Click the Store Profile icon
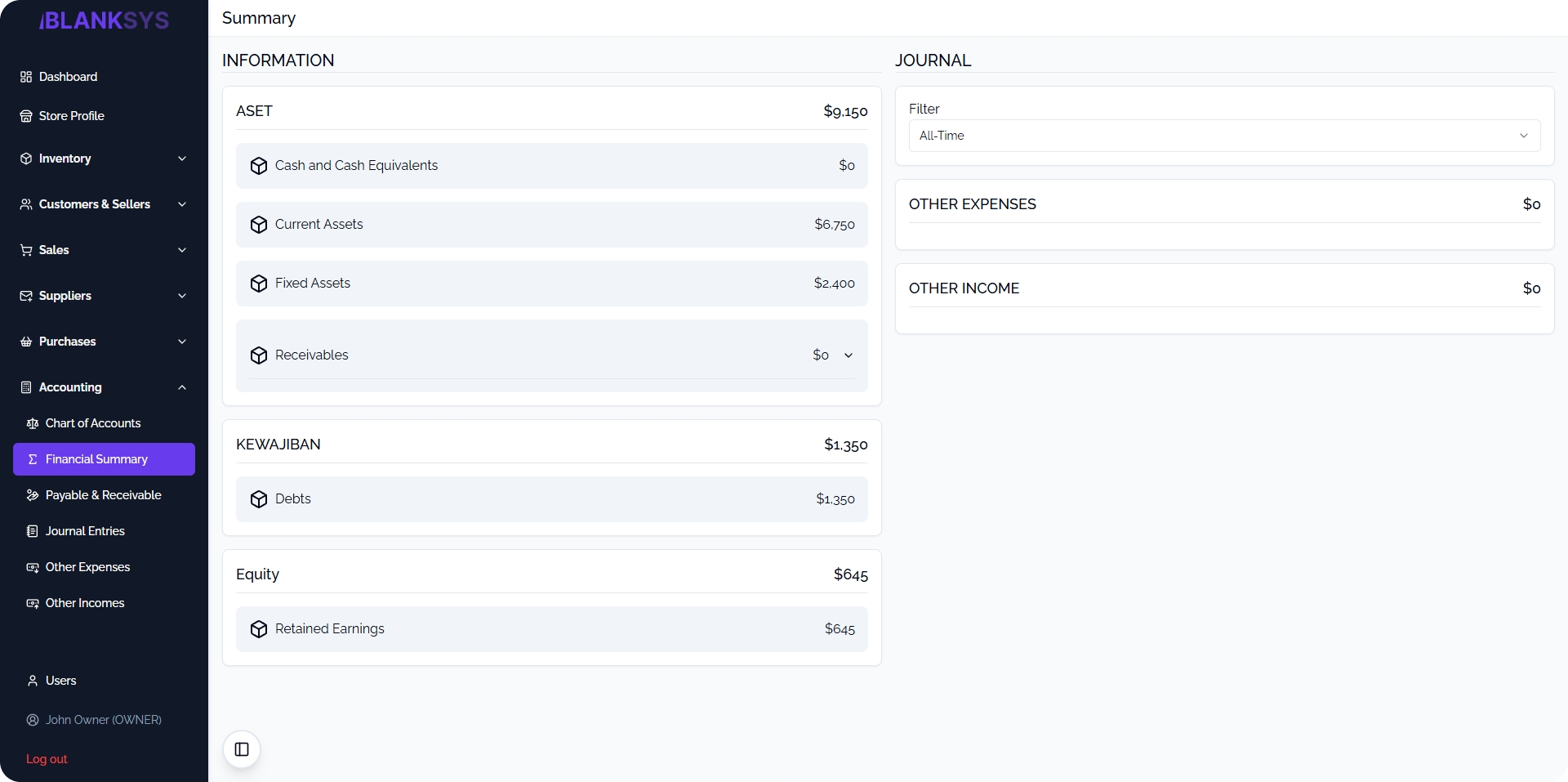The image size is (1568, 782). click(25, 116)
